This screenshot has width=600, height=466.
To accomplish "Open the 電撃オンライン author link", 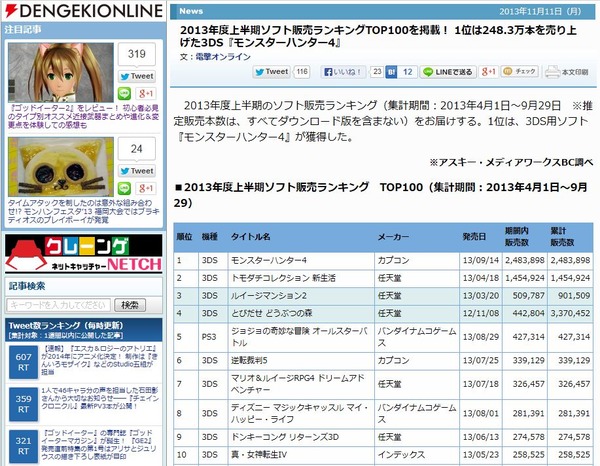I will 223,57.
